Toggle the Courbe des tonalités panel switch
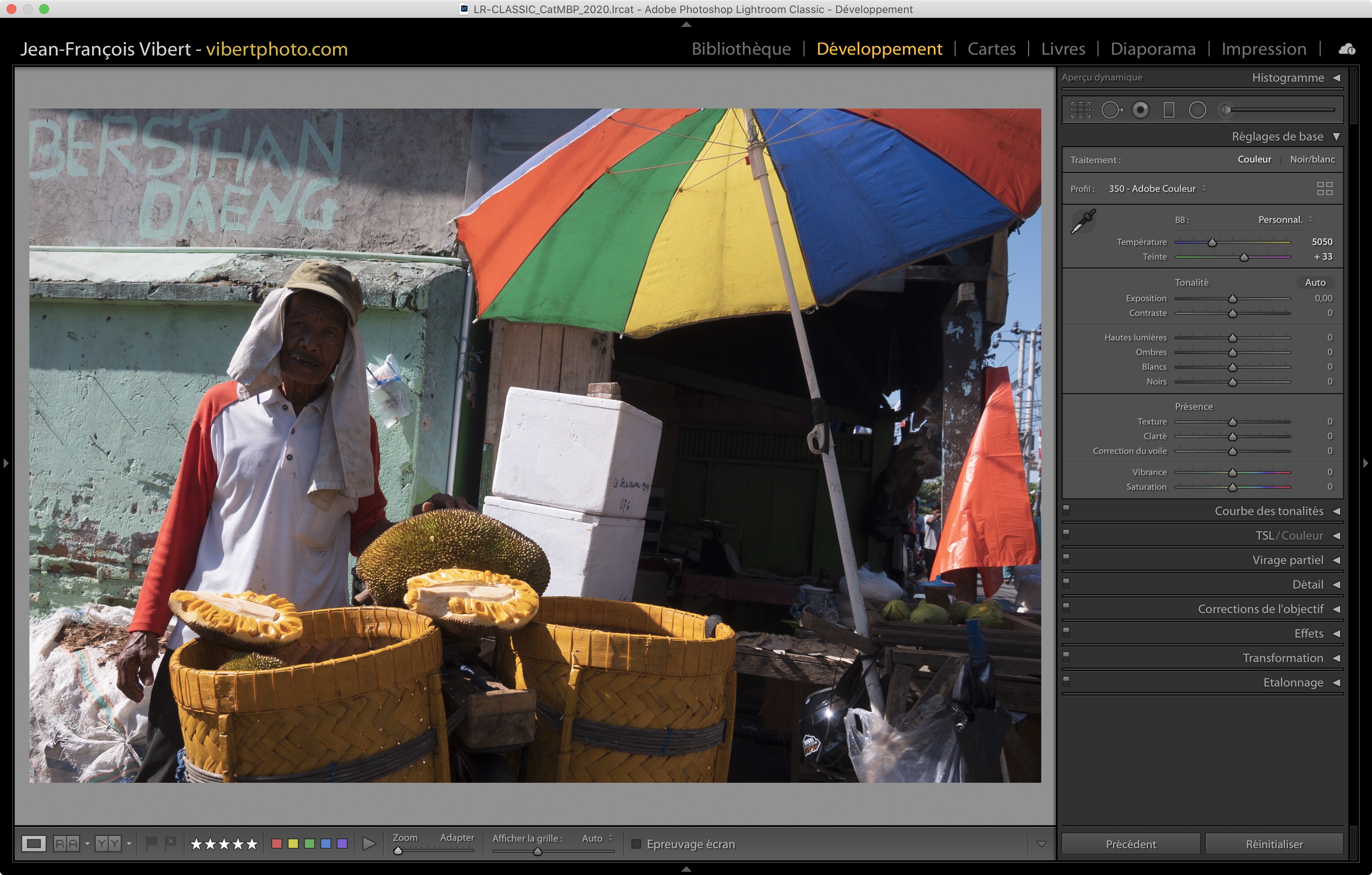The image size is (1372, 875). click(x=1066, y=509)
